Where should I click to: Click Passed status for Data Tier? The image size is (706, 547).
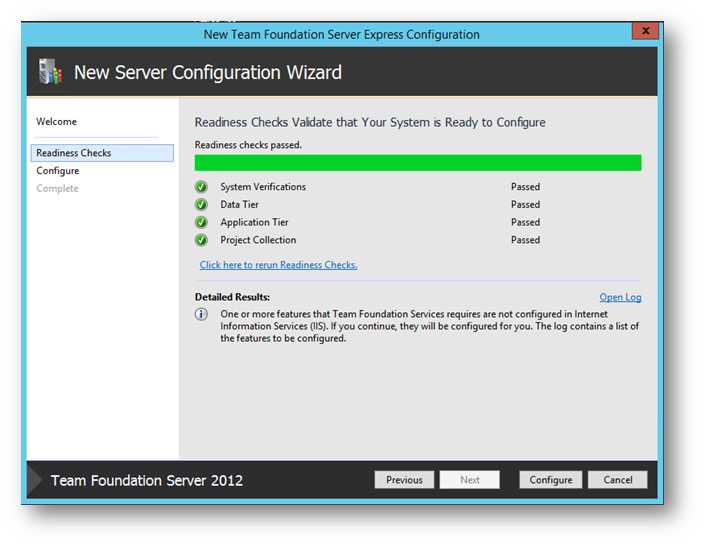tap(525, 204)
